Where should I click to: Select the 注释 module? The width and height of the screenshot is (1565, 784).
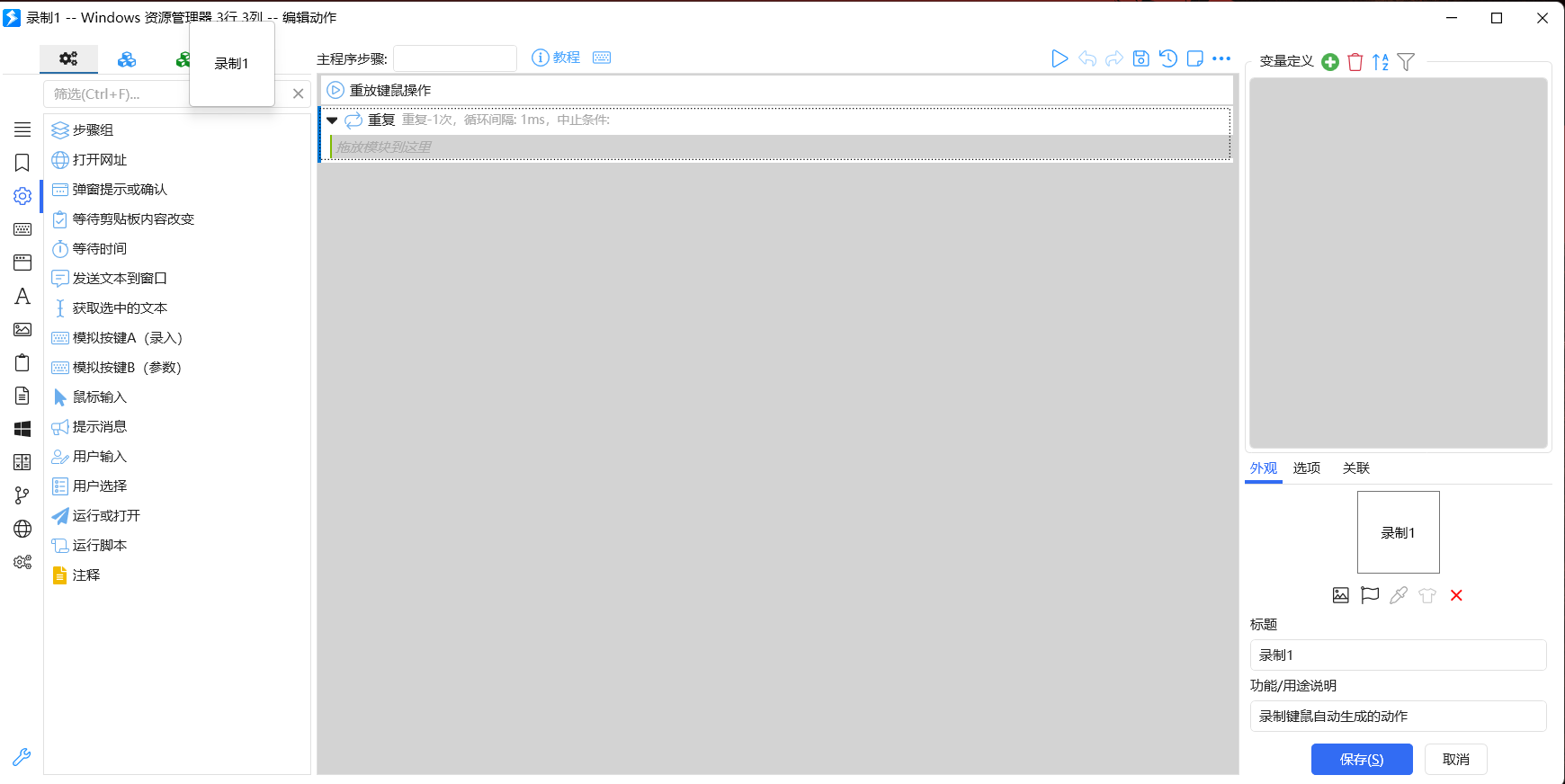point(176,575)
